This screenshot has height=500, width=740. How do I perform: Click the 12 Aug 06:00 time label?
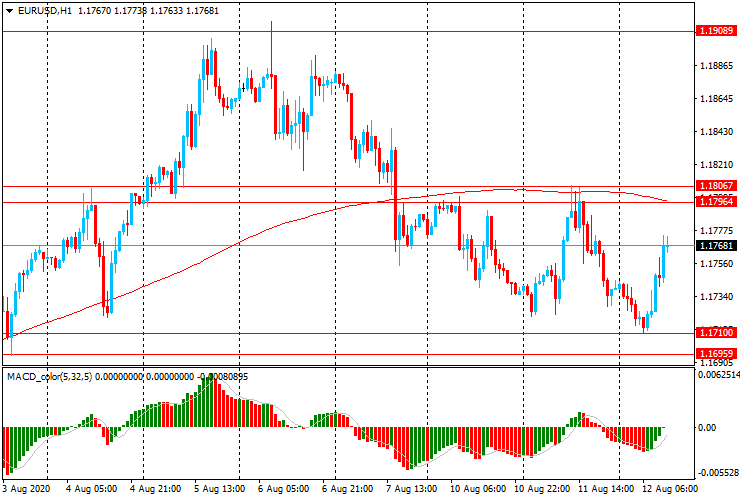(x=670, y=489)
